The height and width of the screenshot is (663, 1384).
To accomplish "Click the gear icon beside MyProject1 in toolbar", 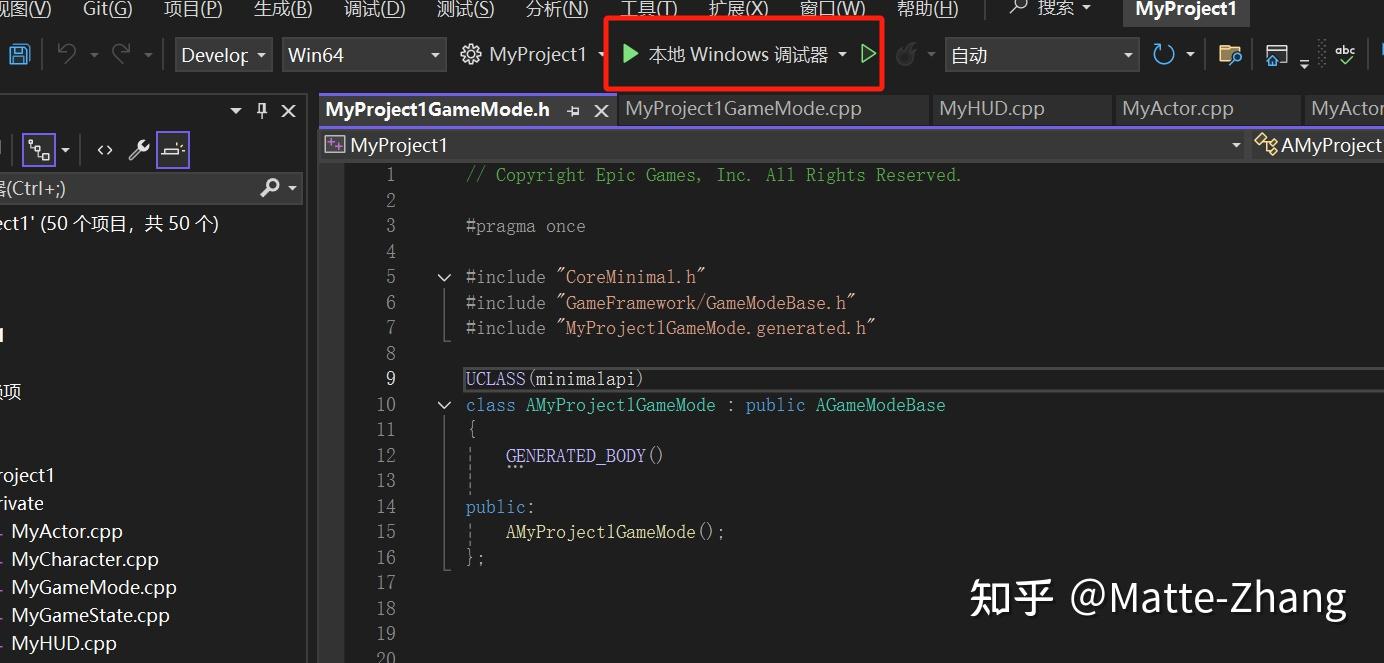I will (x=470, y=54).
